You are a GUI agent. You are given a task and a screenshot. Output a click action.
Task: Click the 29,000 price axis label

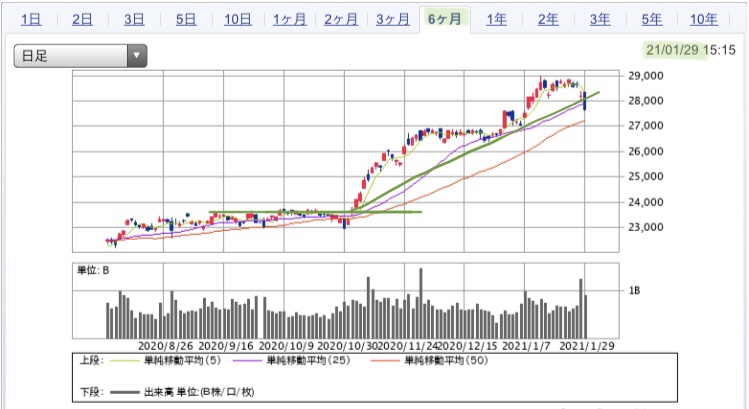tap(646, 76)
